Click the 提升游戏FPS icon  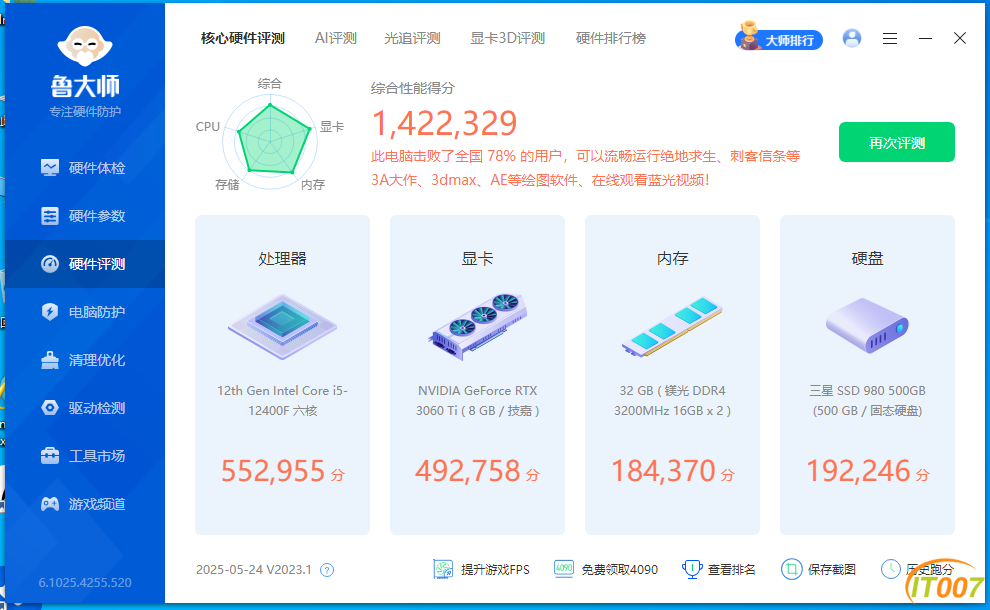(443, 569)
